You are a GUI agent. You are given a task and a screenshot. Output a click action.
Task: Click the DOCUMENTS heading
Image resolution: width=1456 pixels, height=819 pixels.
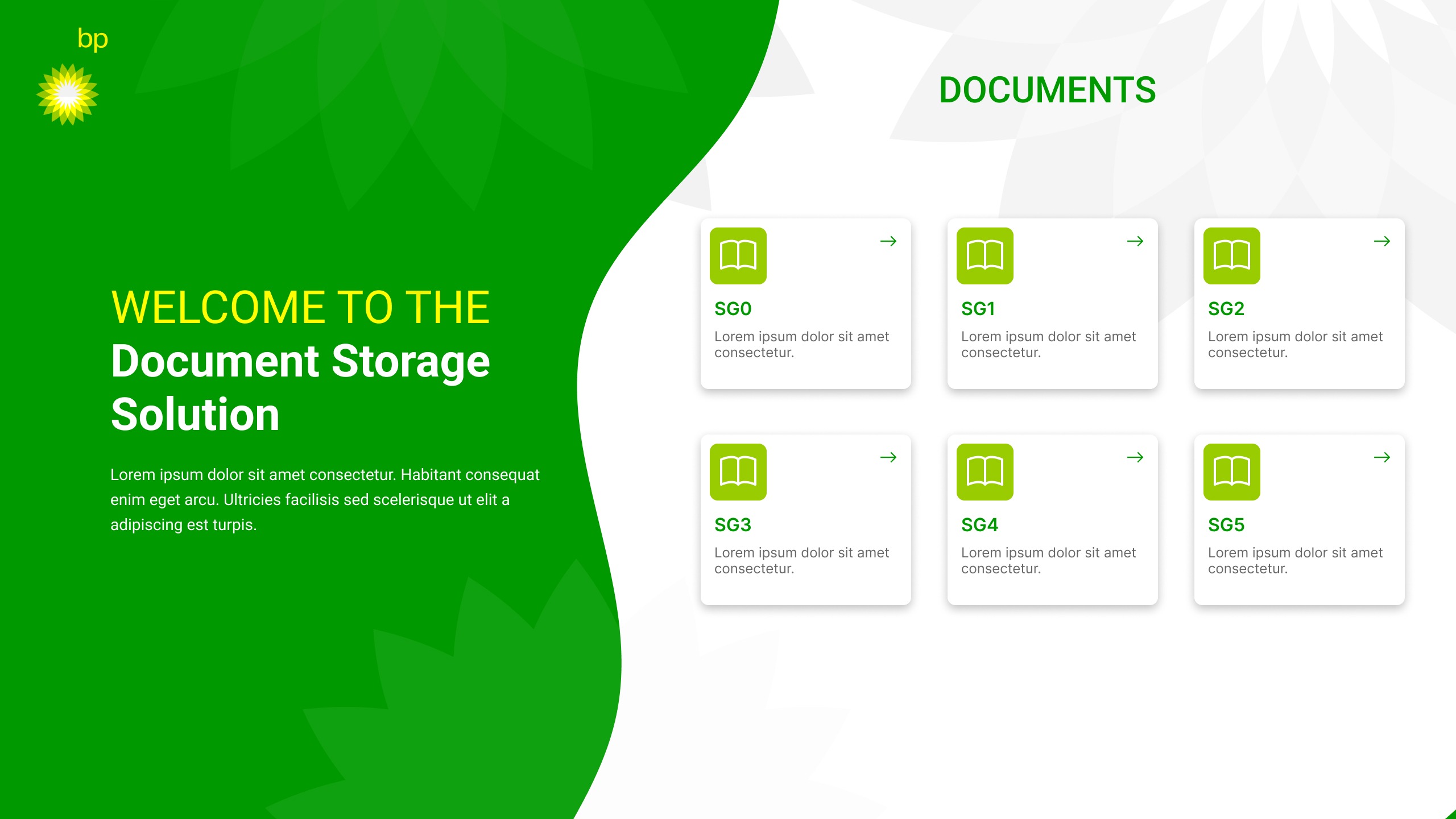(1047, 90)
